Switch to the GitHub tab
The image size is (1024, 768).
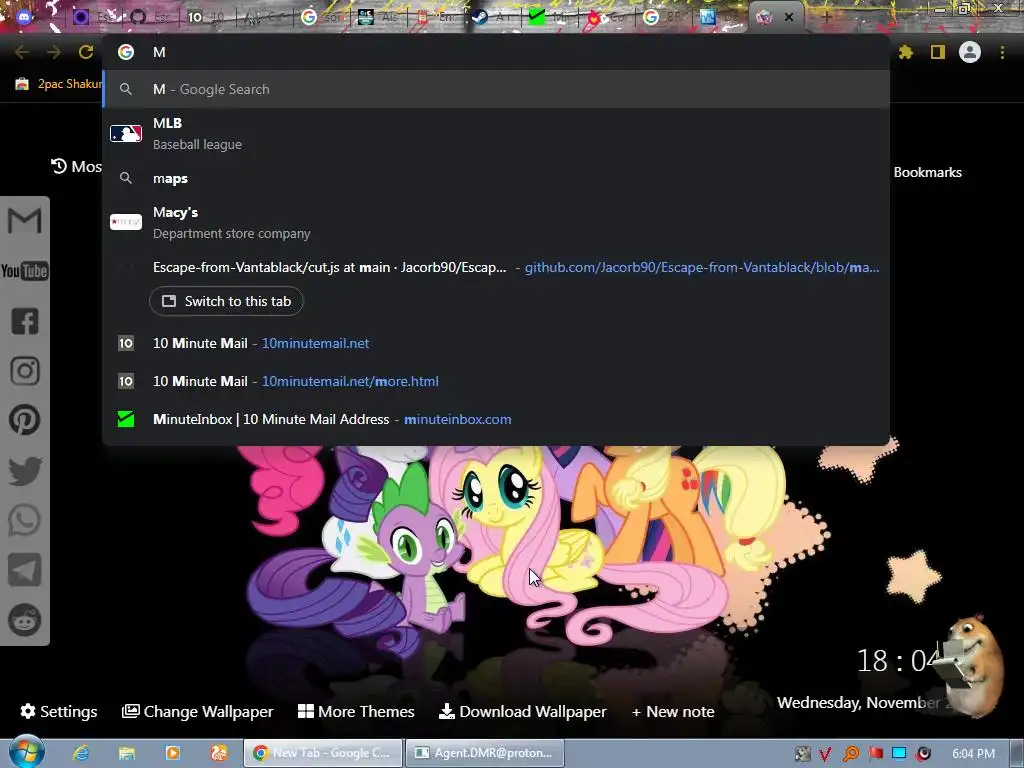point(152,18)
